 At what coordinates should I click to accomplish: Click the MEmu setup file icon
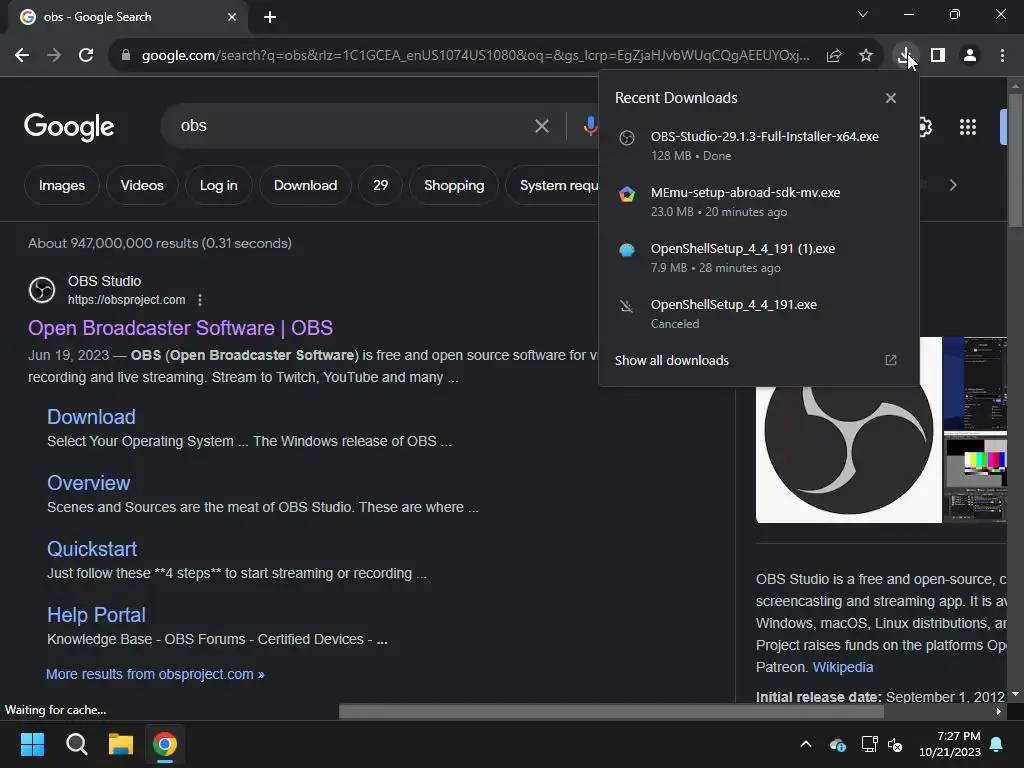click(627, 194)
